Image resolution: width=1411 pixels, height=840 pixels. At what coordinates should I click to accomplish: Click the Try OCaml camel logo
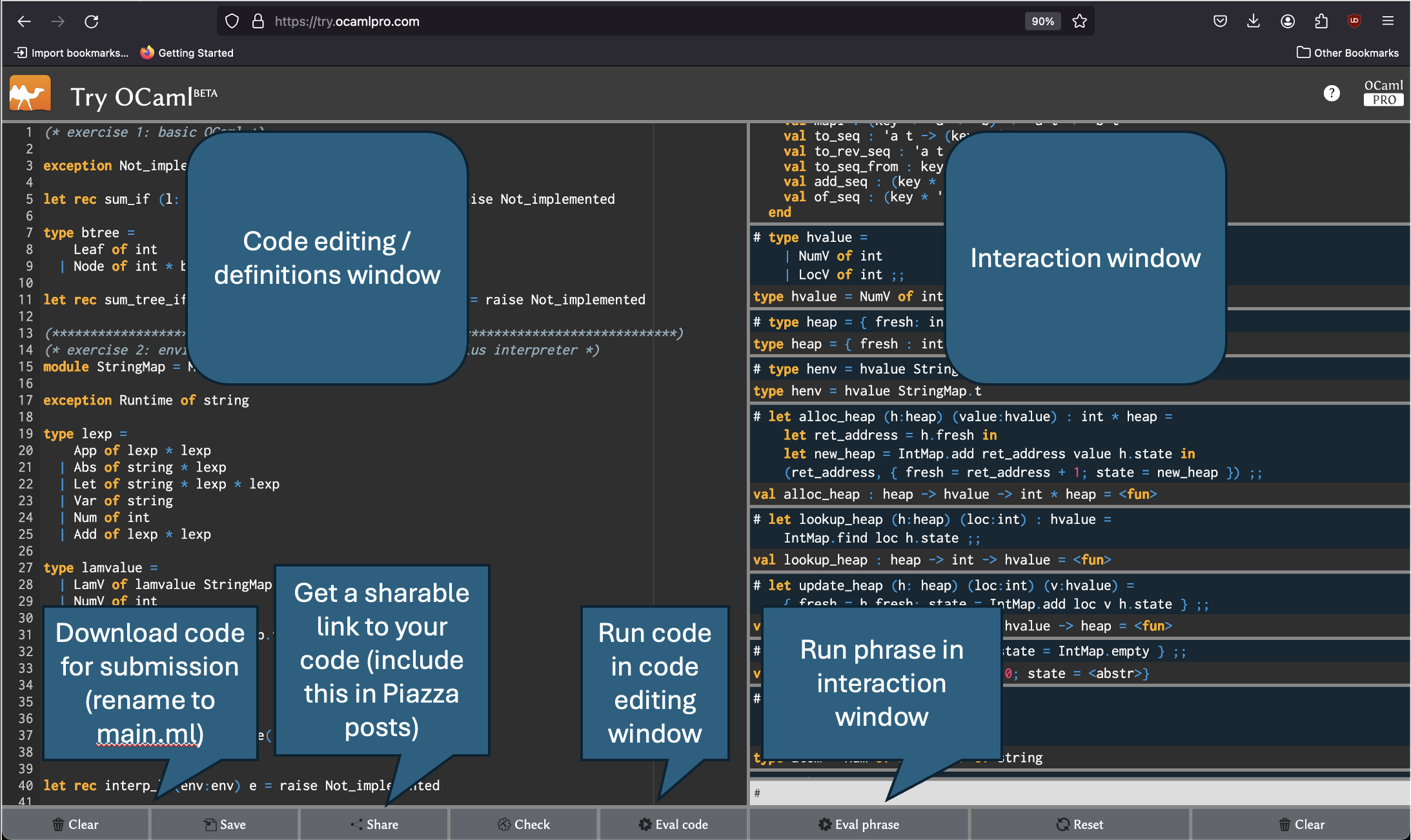[30, 94]
